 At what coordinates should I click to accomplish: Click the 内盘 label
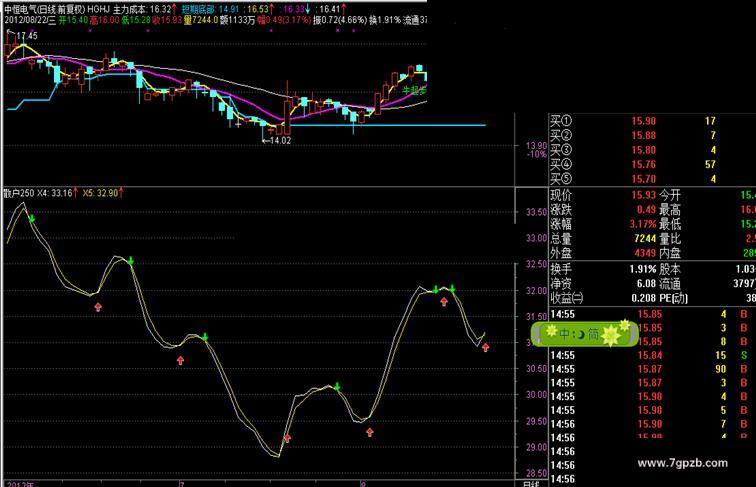tap(670, 253)
